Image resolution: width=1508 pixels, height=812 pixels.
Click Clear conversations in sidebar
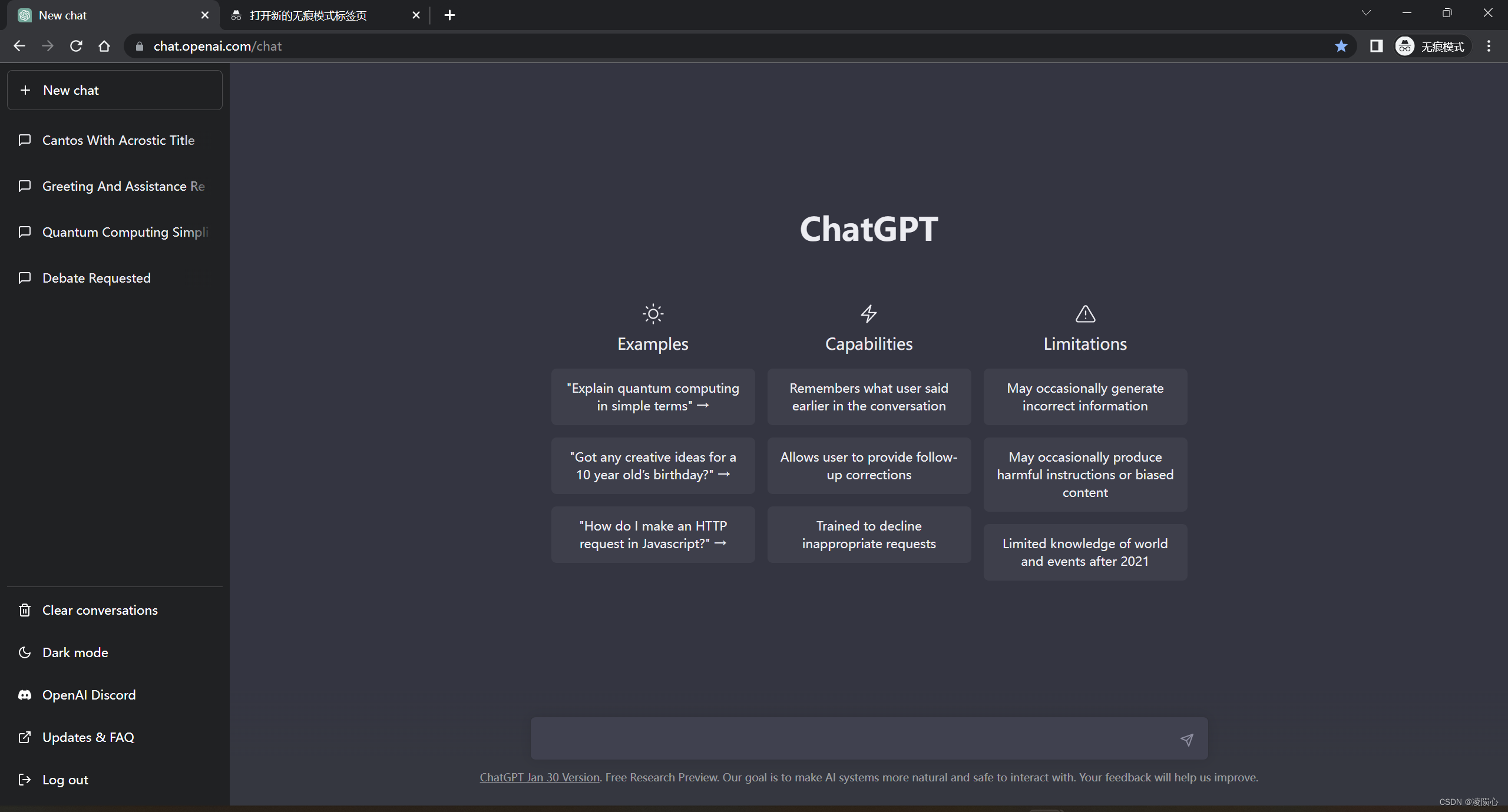[115, 610]
